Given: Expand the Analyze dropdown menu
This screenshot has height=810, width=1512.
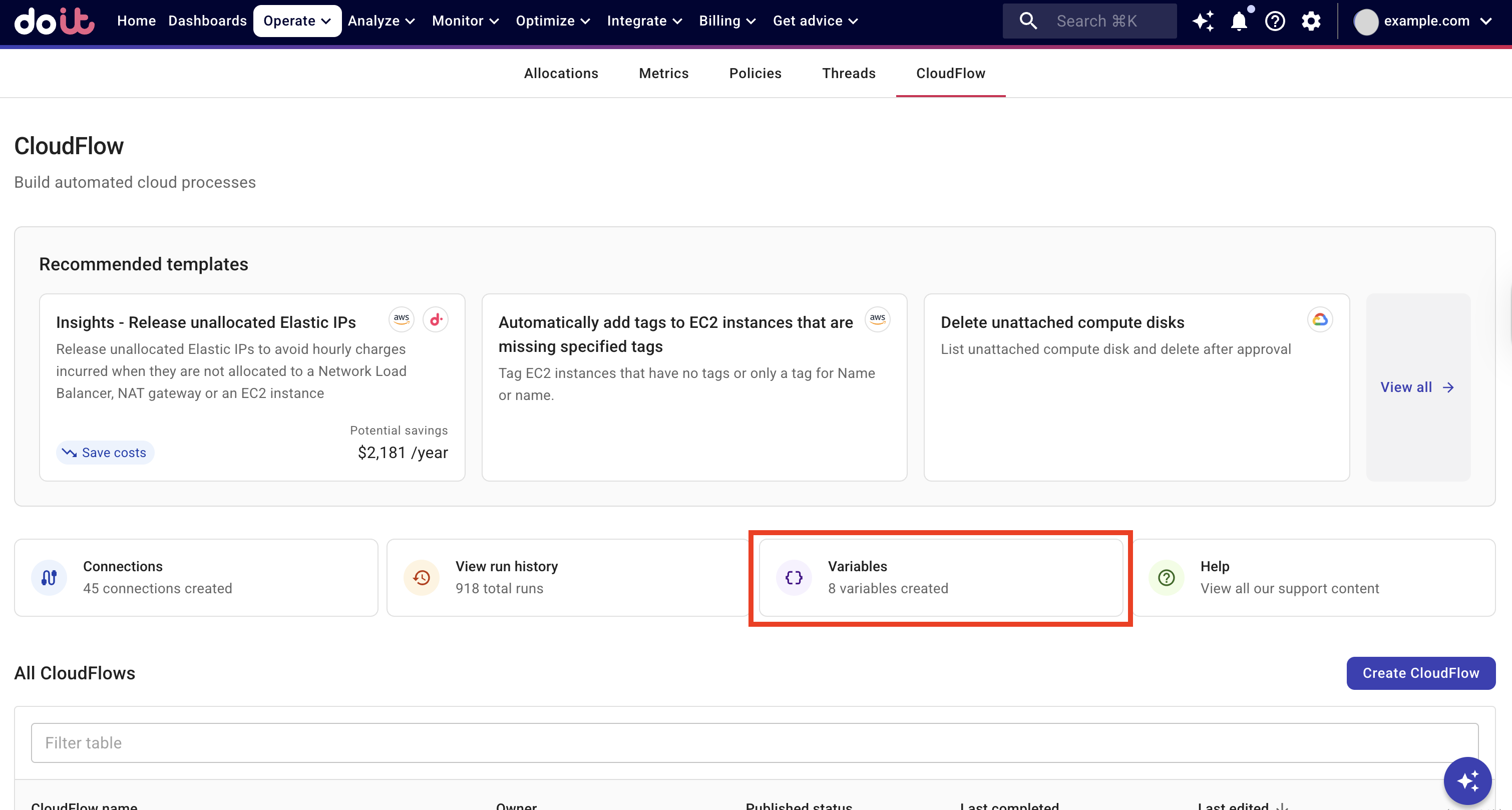Looking at the screenshot, I should pyautogui.click(x=382, y=21).
